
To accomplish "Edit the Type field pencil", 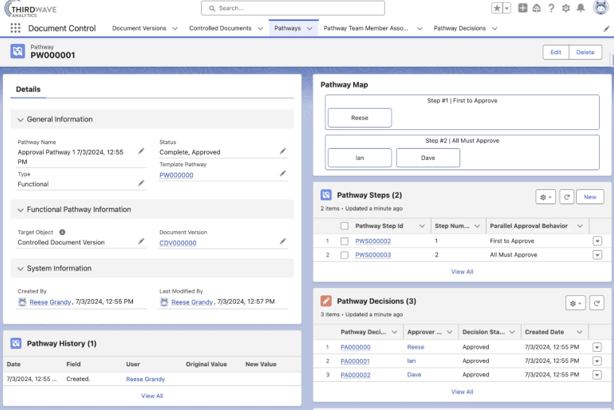I will coord(141,183).
